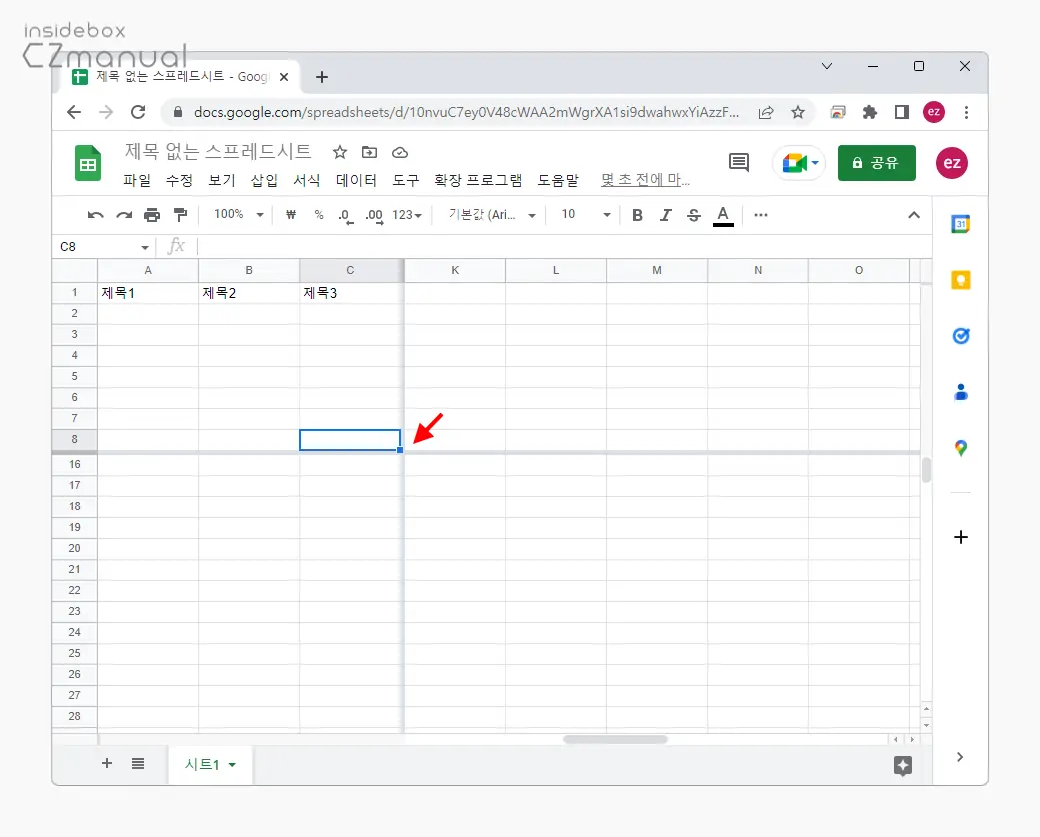This screenshot has height=837, width=1040.
Task: Toggle bold formatting
Action: coord(637,215)
